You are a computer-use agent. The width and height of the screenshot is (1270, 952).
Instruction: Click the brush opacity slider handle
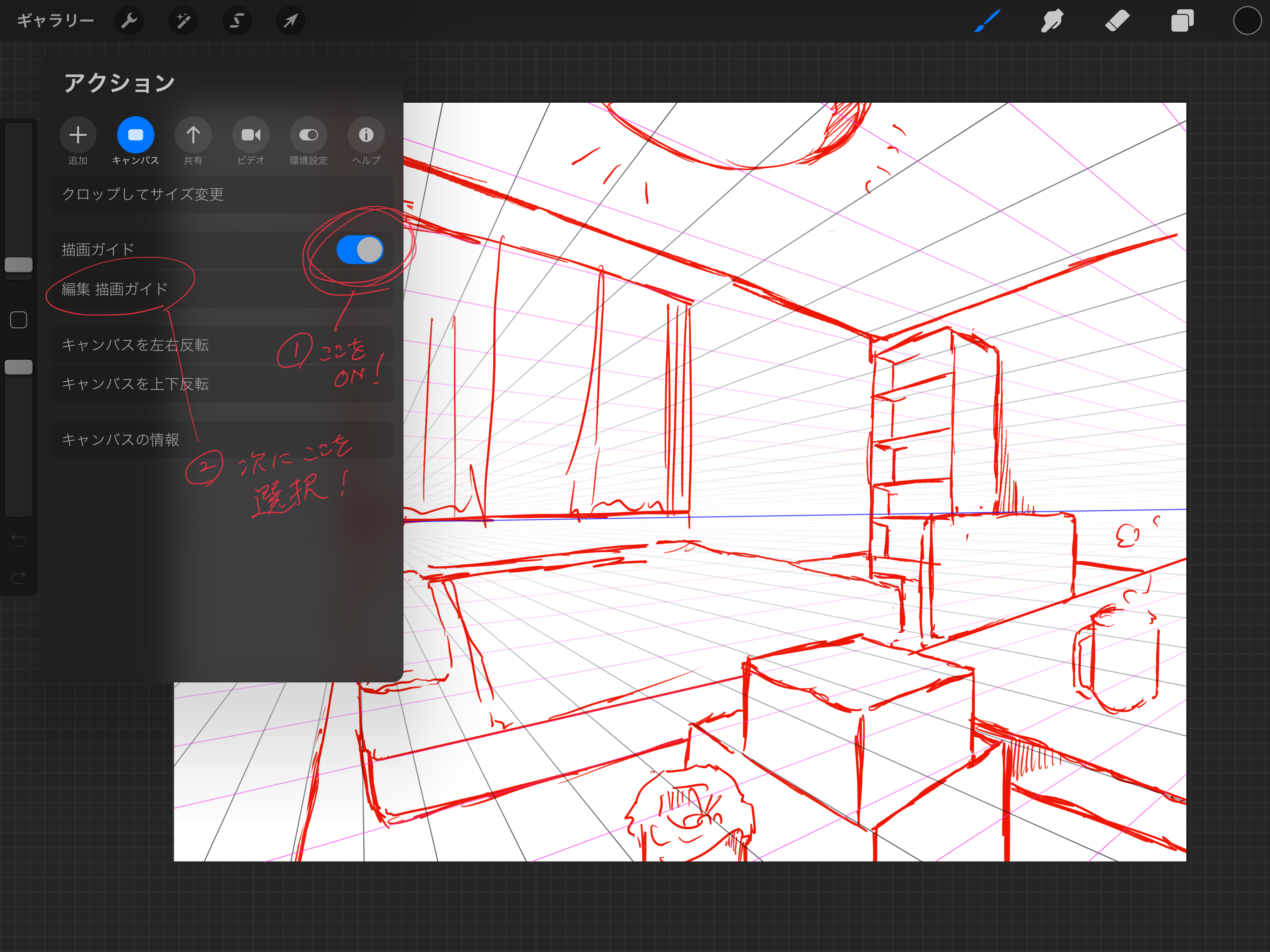(19, 367)
